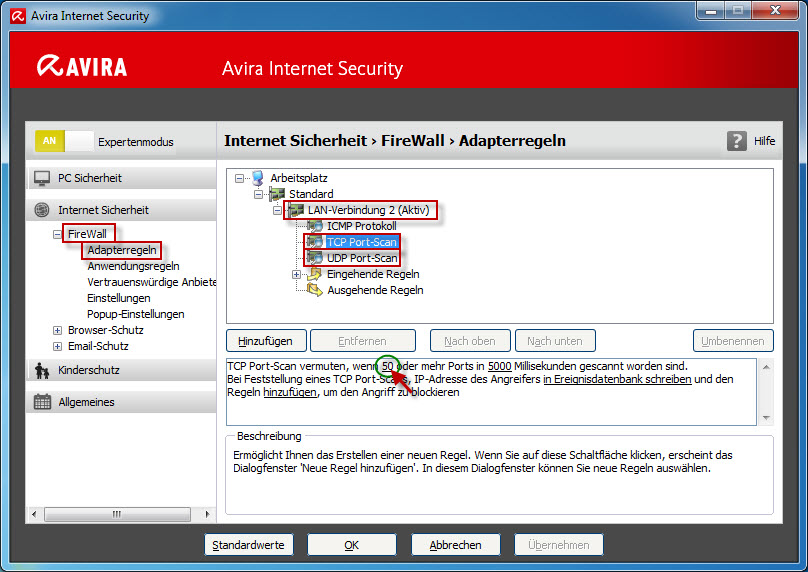Image resolution: width=808 pixels, height=572 pixels.
Task: Click the Hinzufügen button
Action: [266, 341]
